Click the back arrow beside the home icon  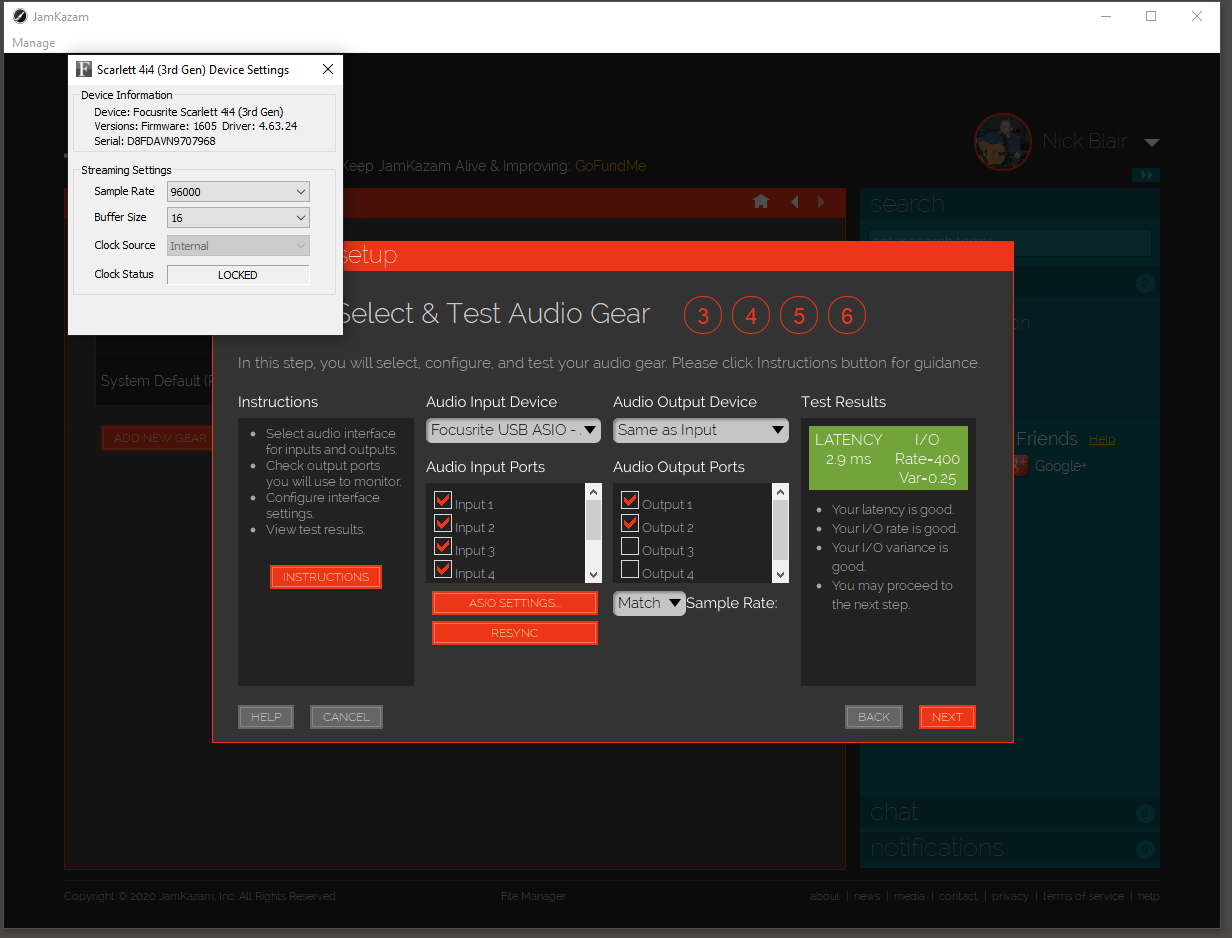[795, 202]
